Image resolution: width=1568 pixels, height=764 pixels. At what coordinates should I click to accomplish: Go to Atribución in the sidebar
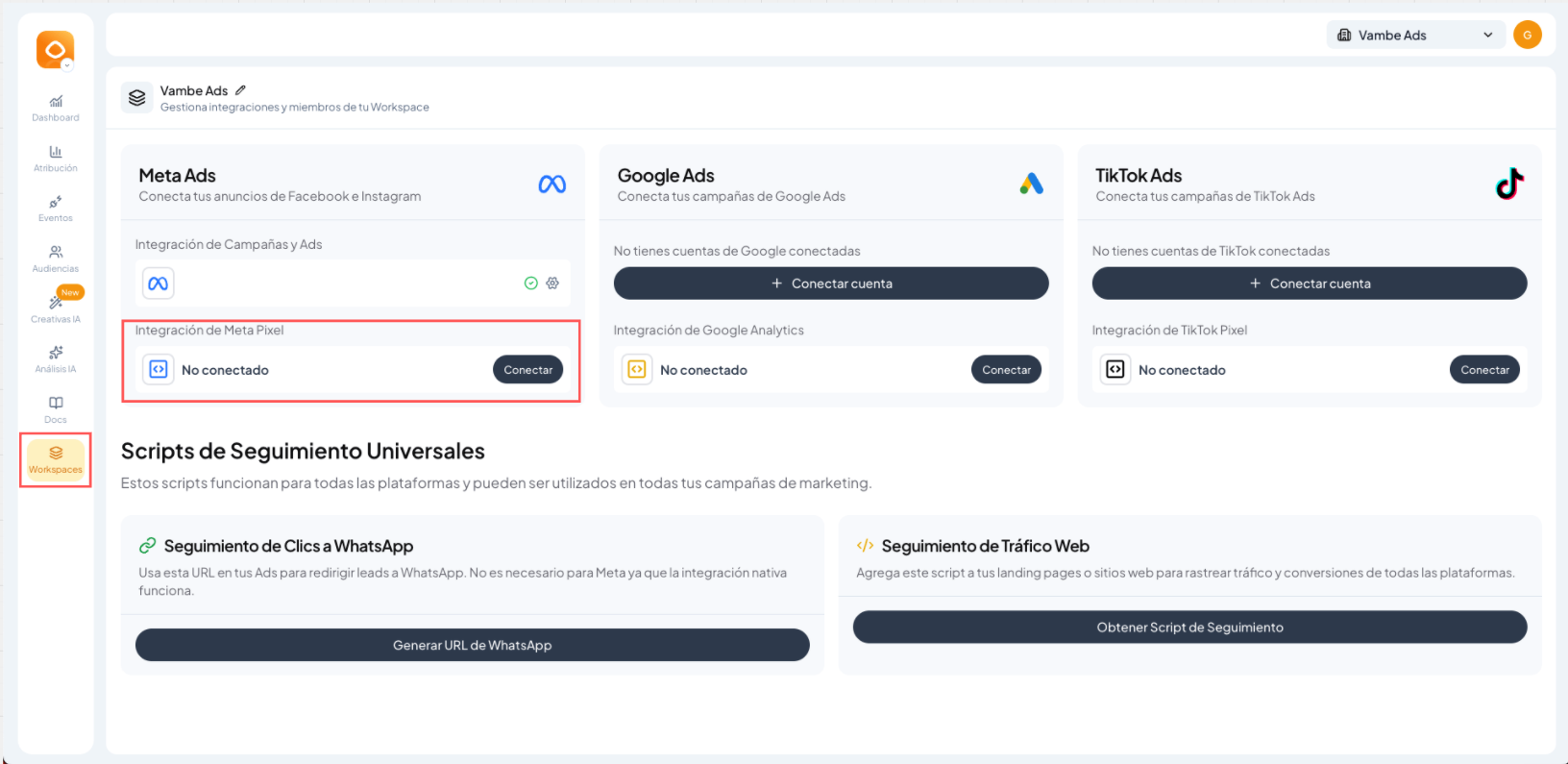pyautogui.click(x=56, y=159)
